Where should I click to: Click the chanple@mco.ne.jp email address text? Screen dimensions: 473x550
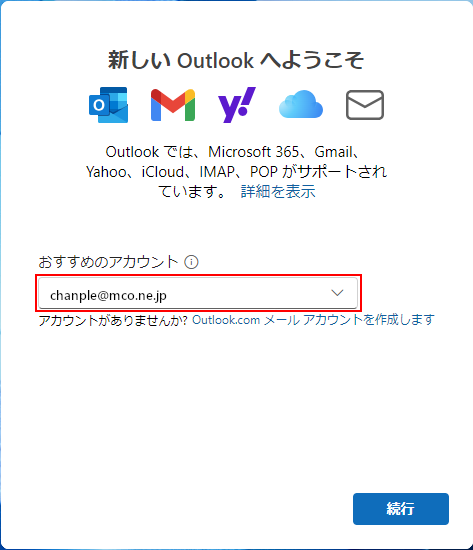click(108, 295)
